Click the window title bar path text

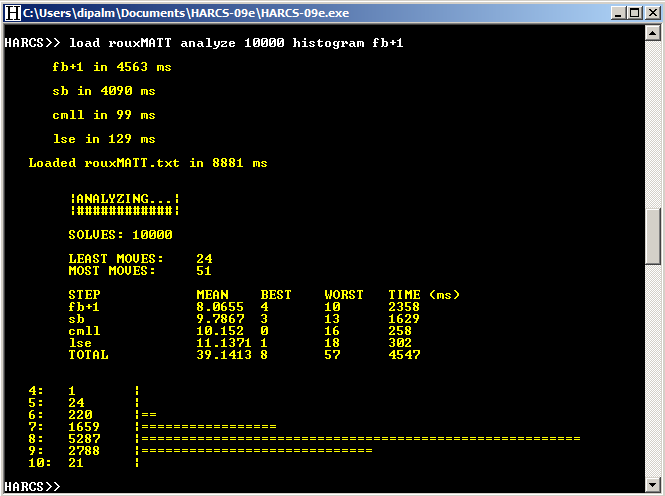click(x=186, y=13)
